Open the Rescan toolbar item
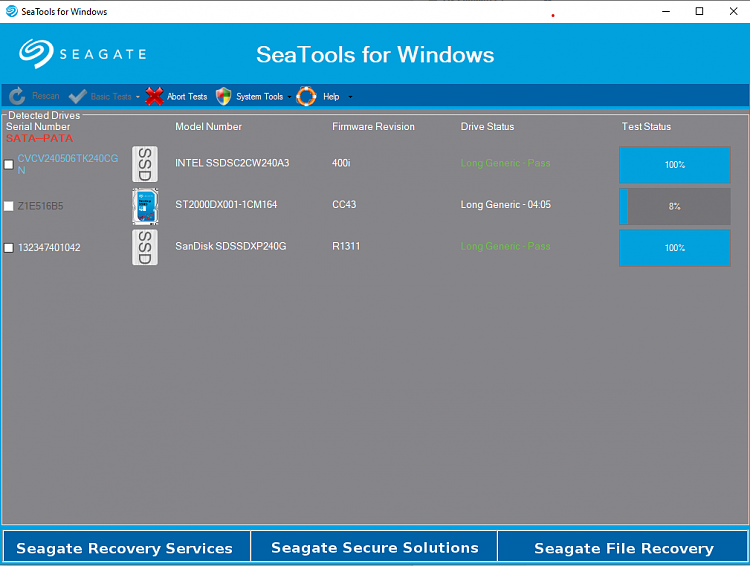Image resolution: width=750 pixels, height=566 pixels. (46, 96)
